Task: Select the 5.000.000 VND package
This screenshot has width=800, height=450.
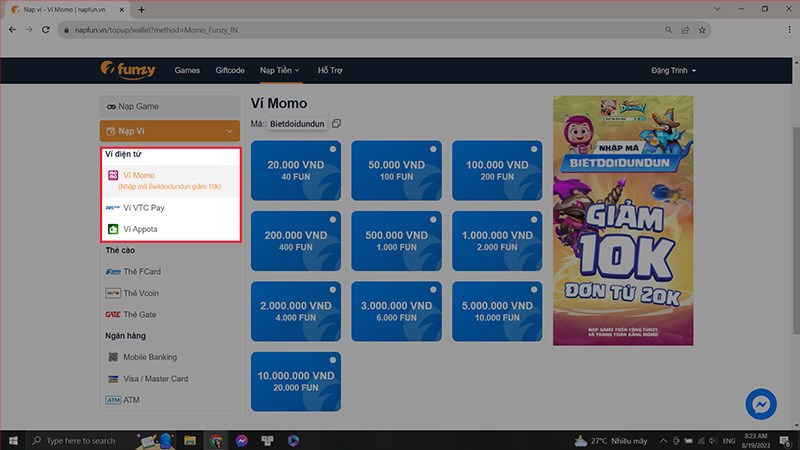Action: [497, 311]
